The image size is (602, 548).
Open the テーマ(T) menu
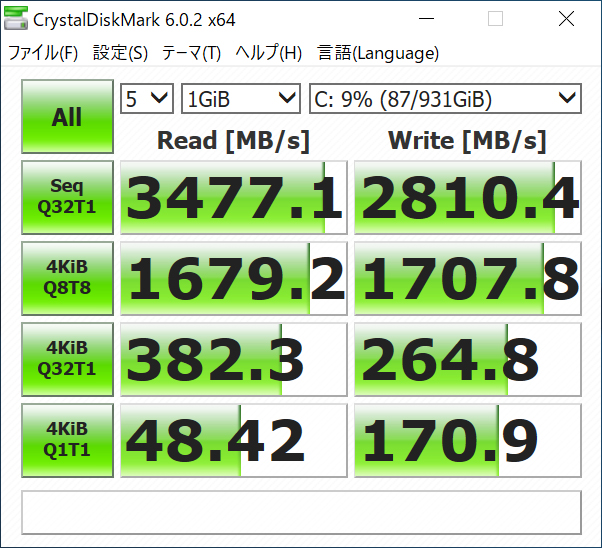(191, 53)
